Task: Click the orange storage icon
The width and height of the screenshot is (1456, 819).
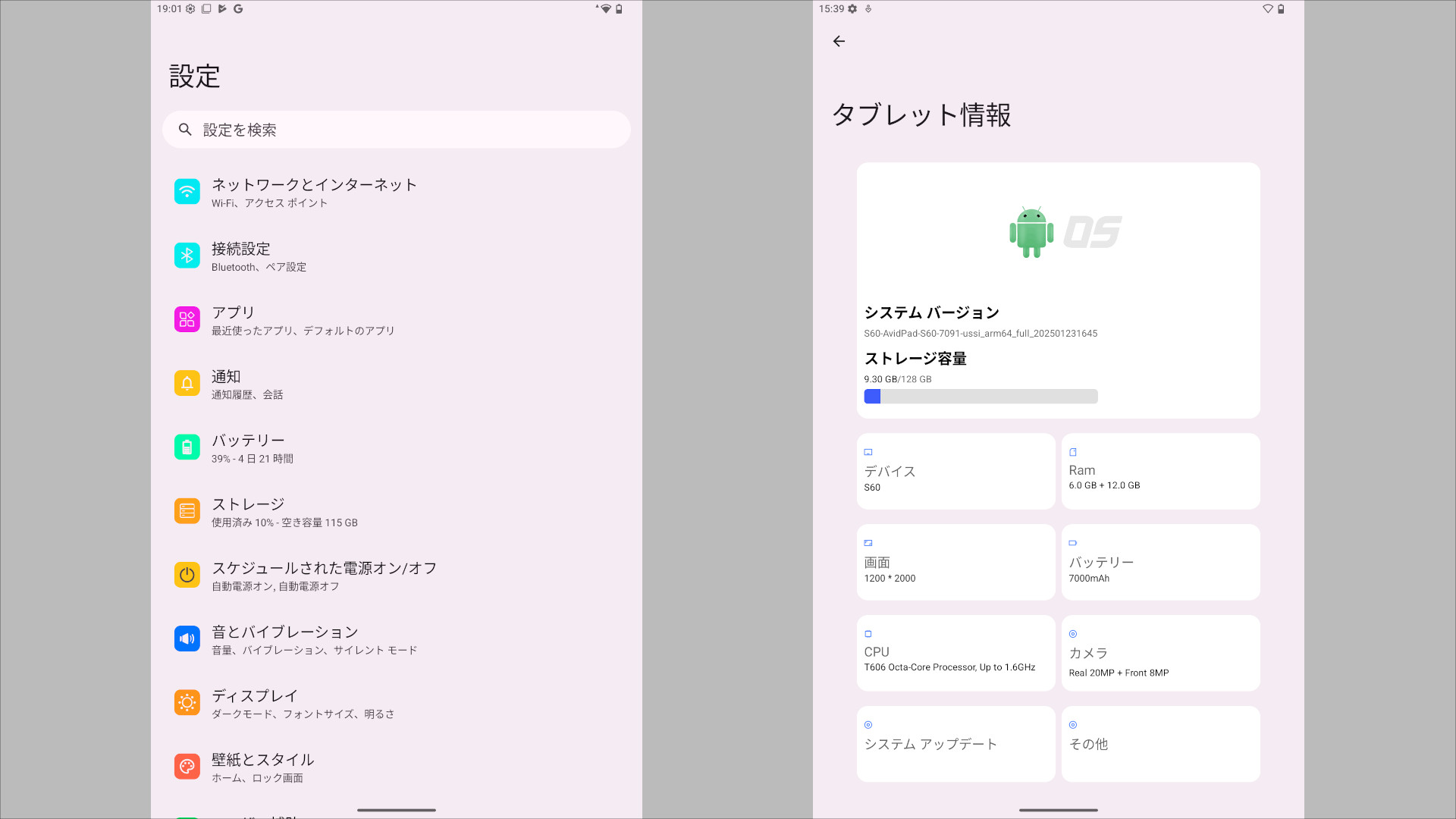Action: (187, 511)
